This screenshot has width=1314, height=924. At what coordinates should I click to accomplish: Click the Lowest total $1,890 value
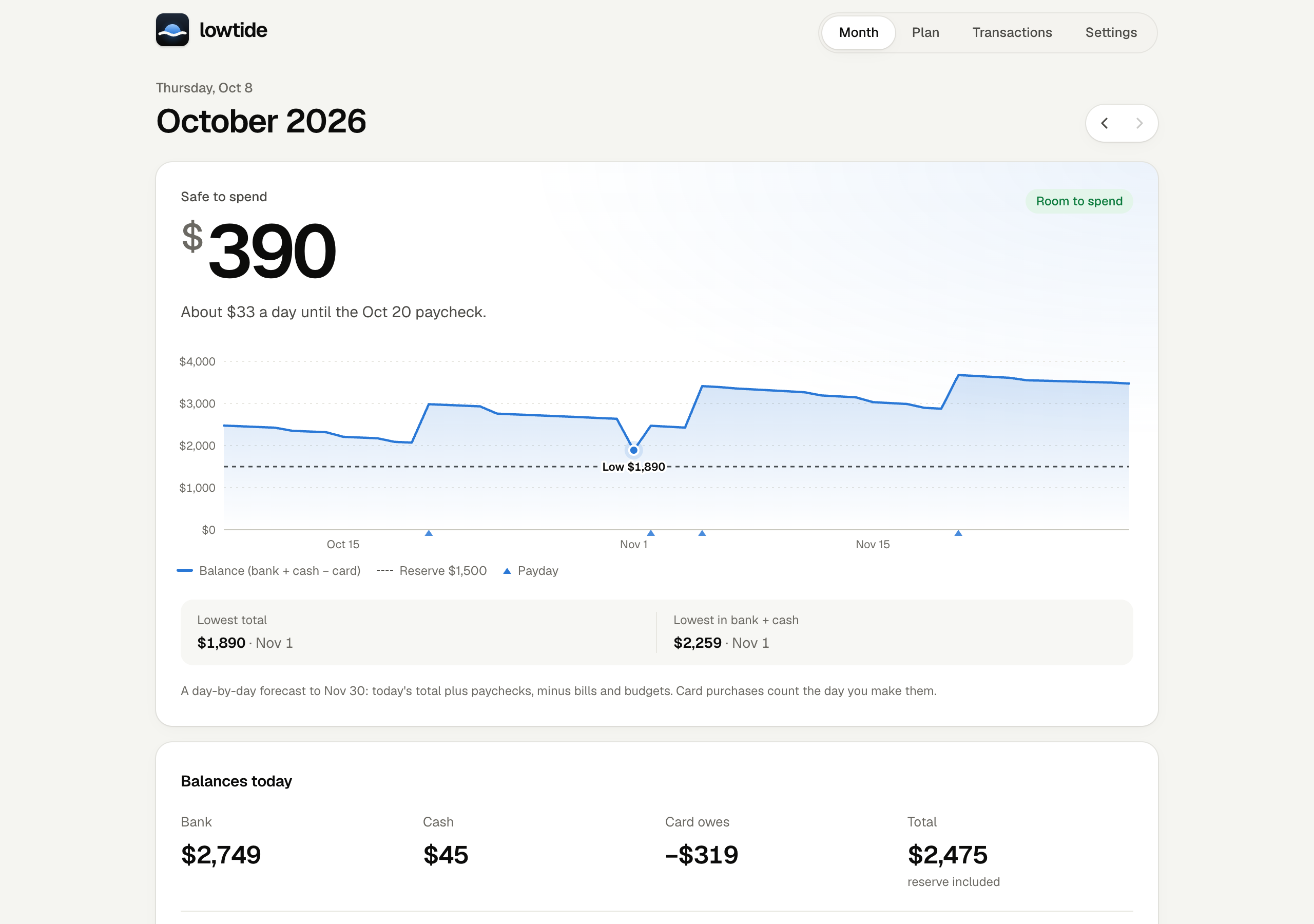[x=221, y=643]
